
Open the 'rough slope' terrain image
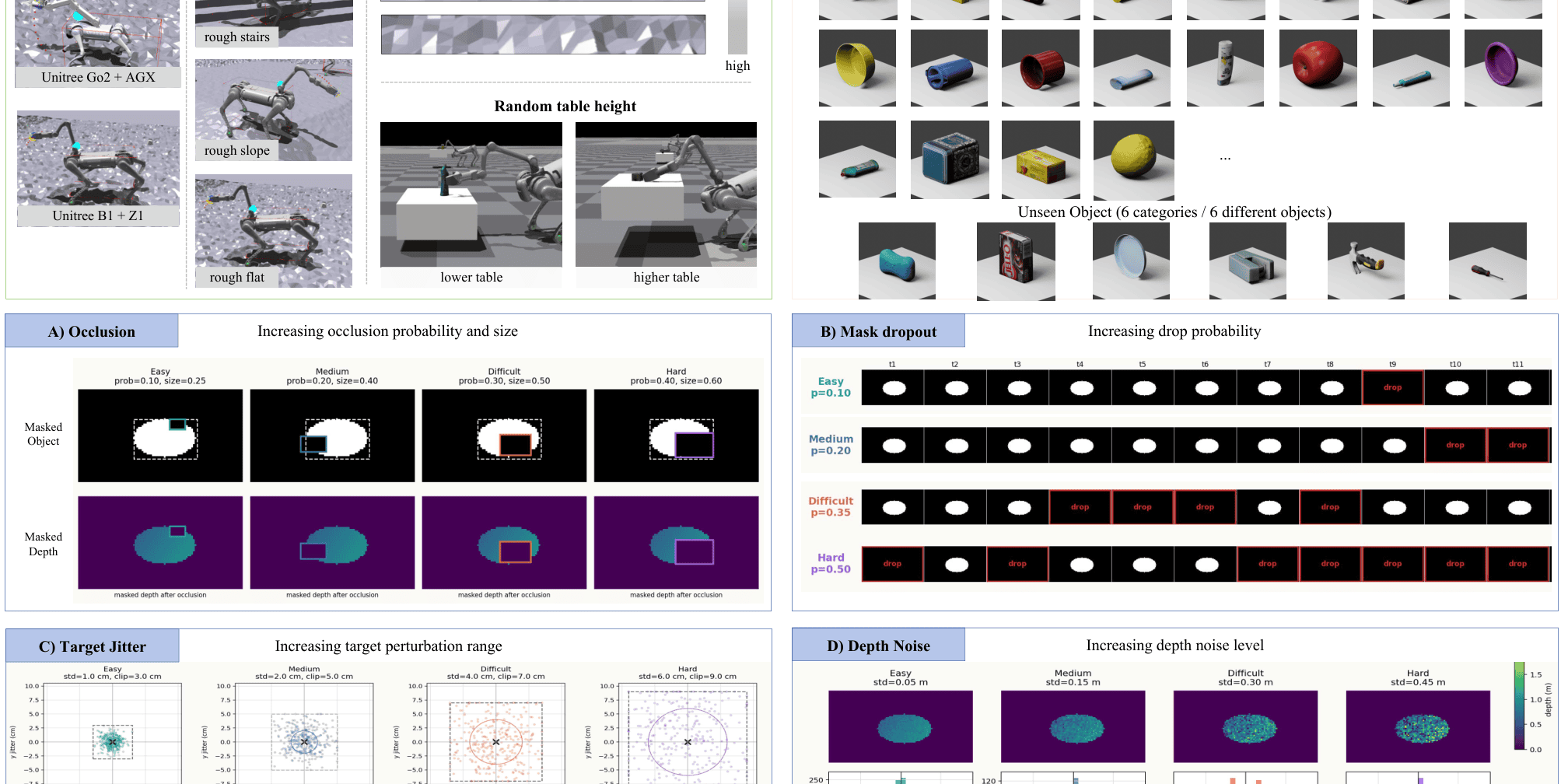pyautogui.click(x=274, y=110)
